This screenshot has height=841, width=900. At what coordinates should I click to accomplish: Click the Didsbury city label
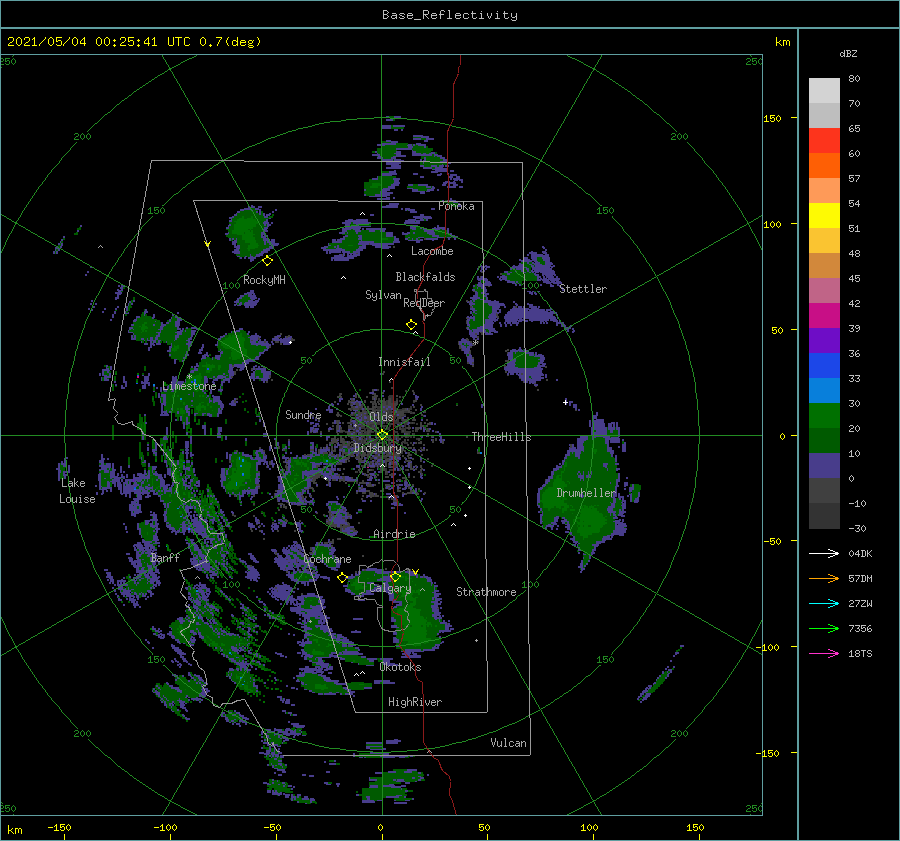[377, 448]
